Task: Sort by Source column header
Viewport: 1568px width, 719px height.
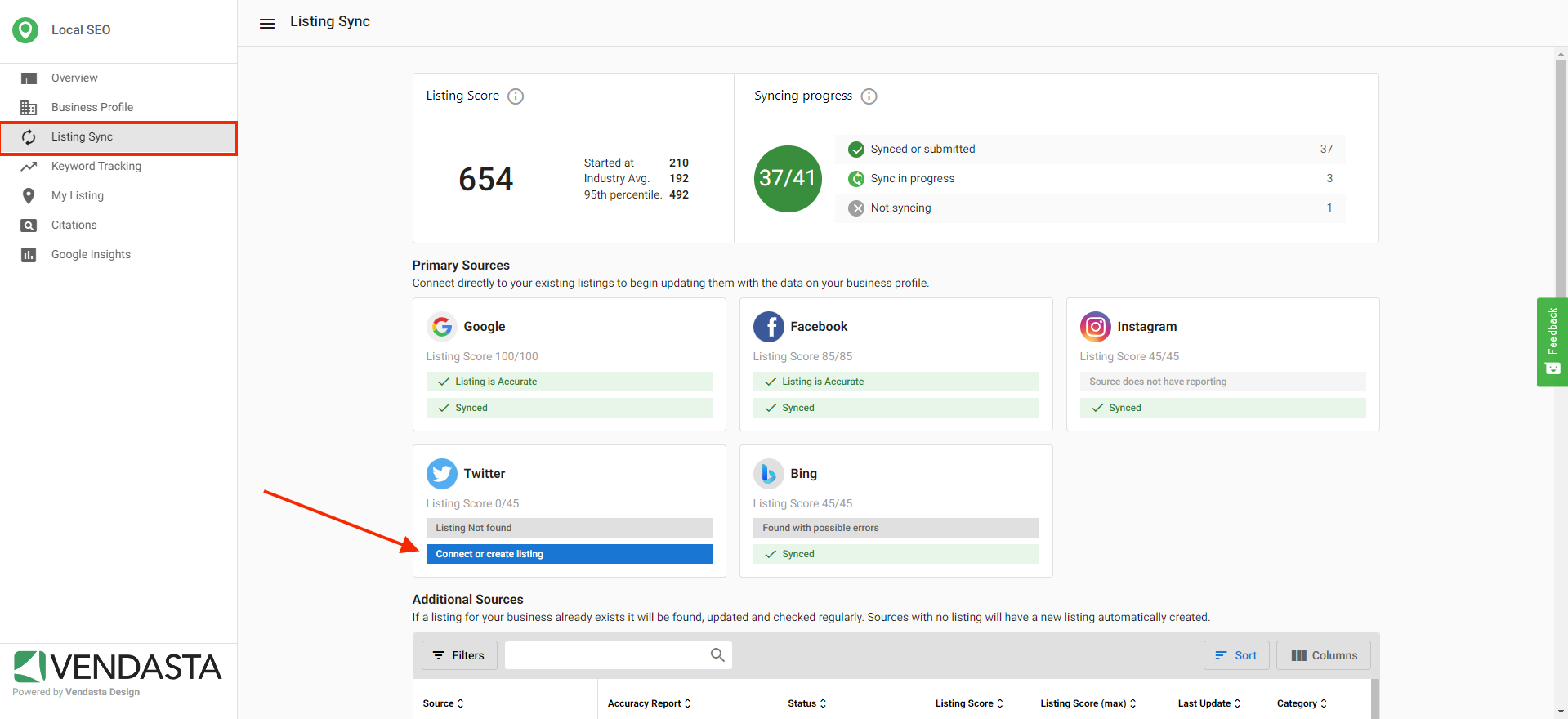Action: click(x=444, y=703)
